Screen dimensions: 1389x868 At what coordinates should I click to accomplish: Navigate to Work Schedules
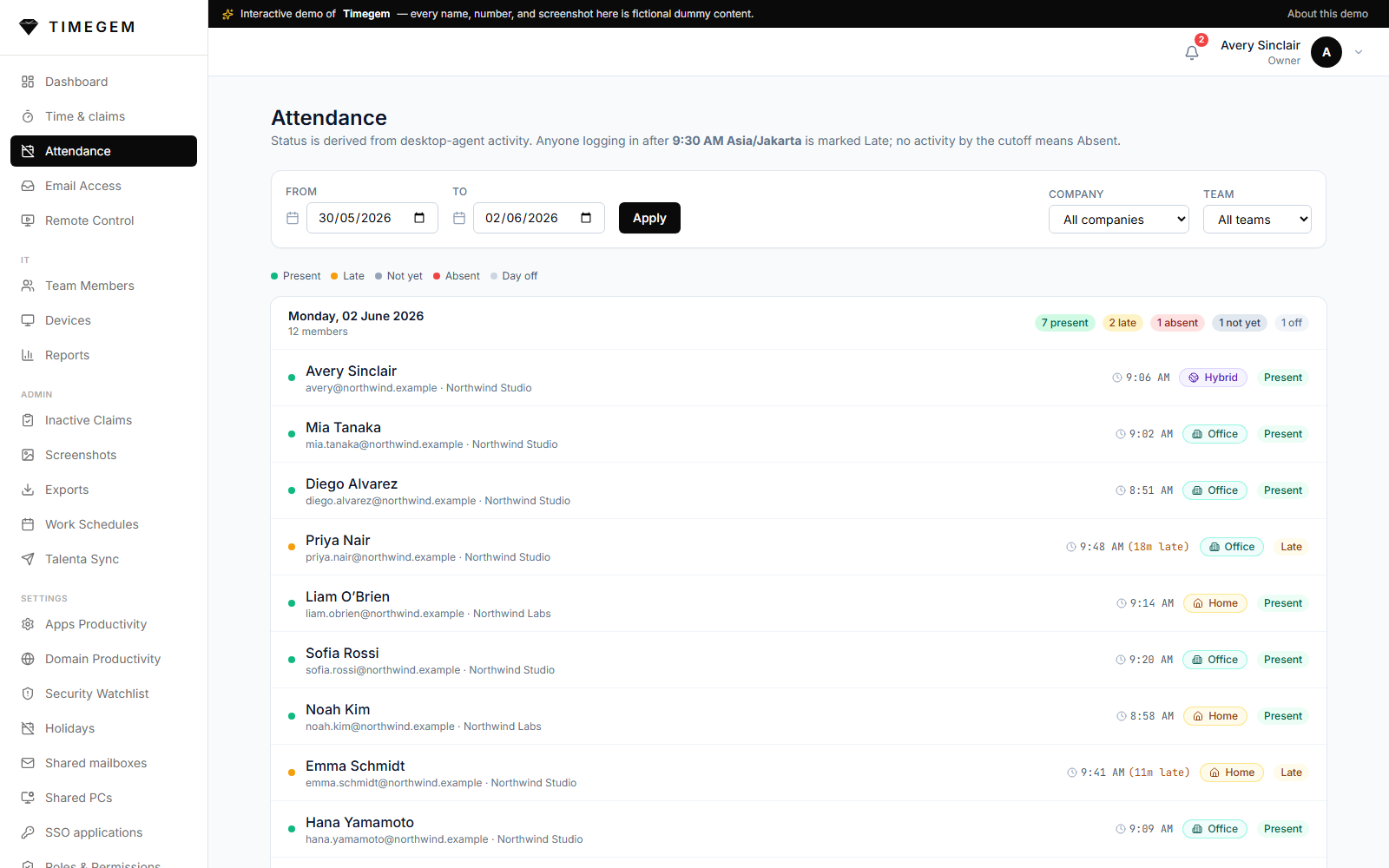(103, 524)
